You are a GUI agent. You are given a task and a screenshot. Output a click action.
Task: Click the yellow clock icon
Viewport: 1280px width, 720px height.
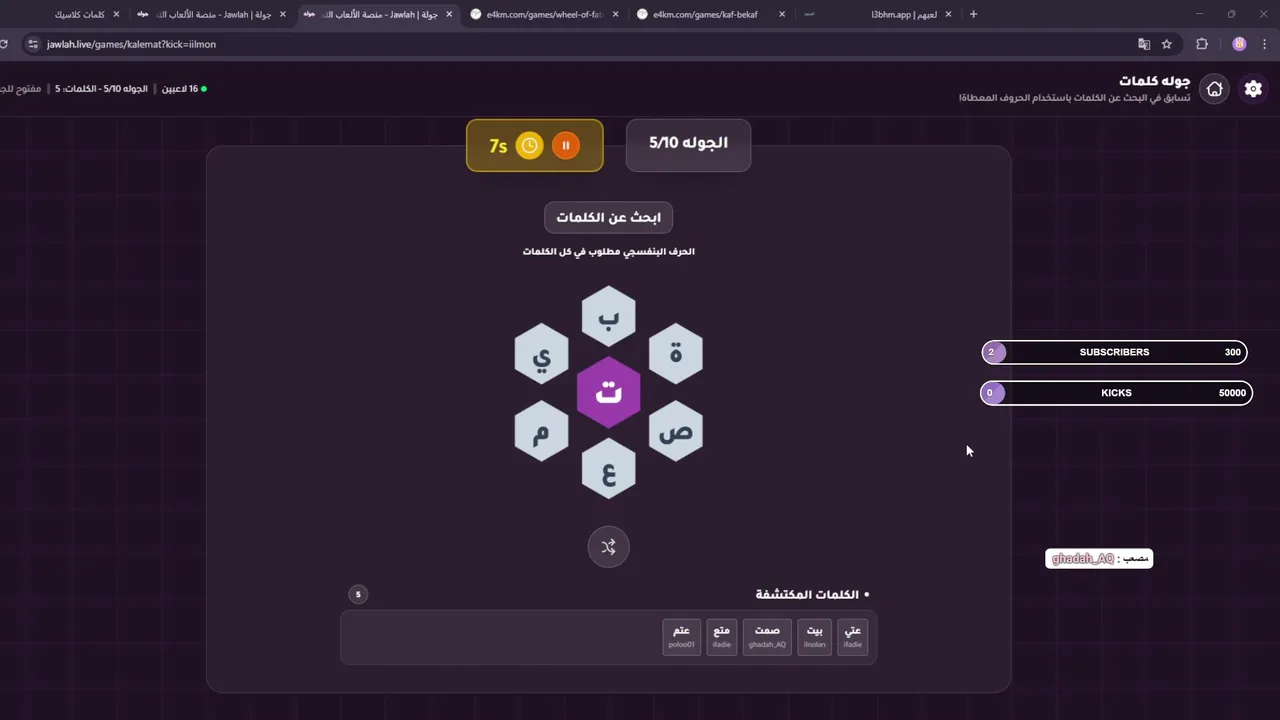pos(529,146)
